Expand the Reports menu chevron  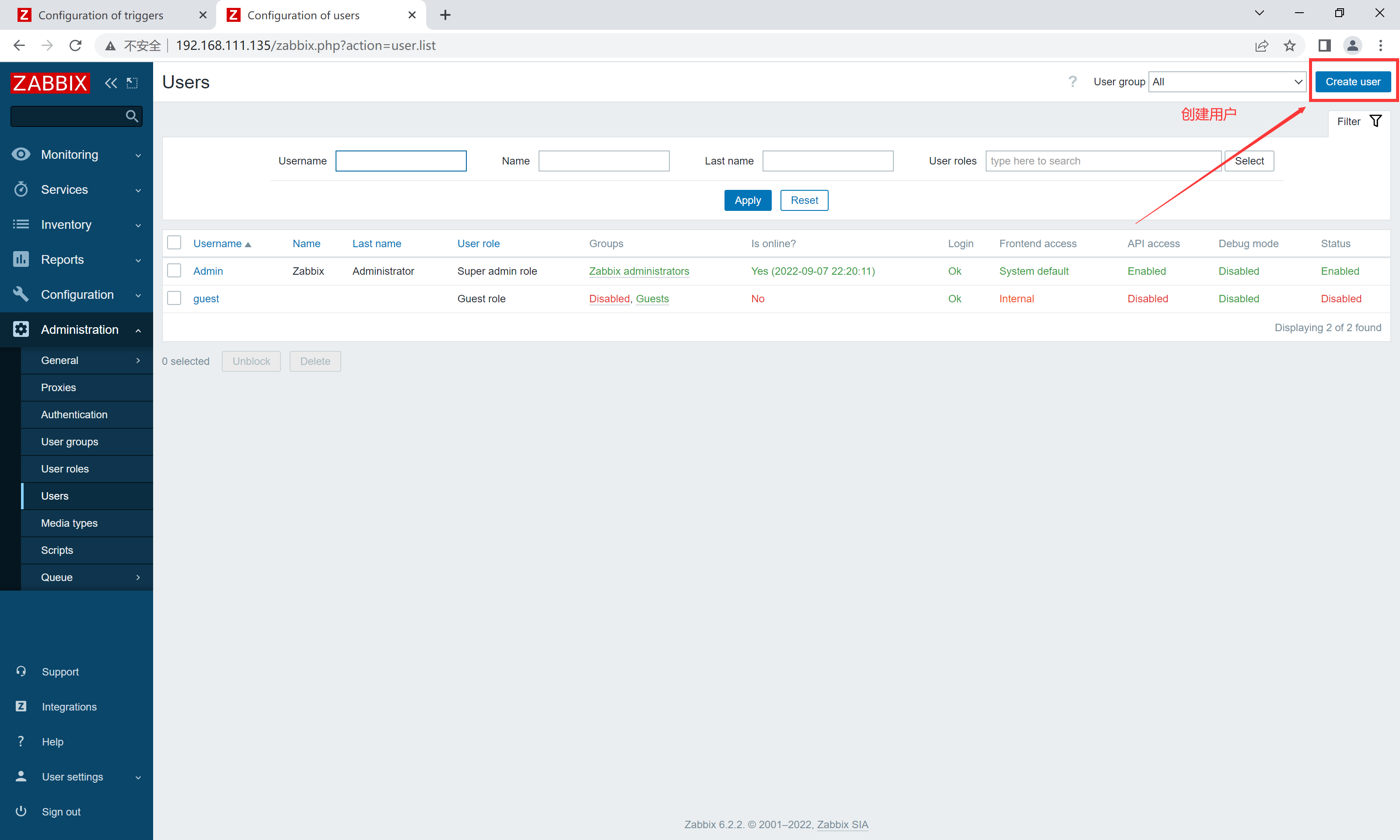tap(138, 260)
